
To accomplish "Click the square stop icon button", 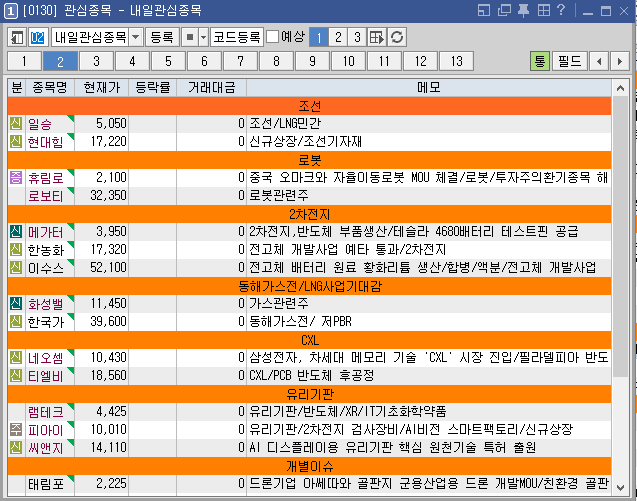I will tap(190, 37).
